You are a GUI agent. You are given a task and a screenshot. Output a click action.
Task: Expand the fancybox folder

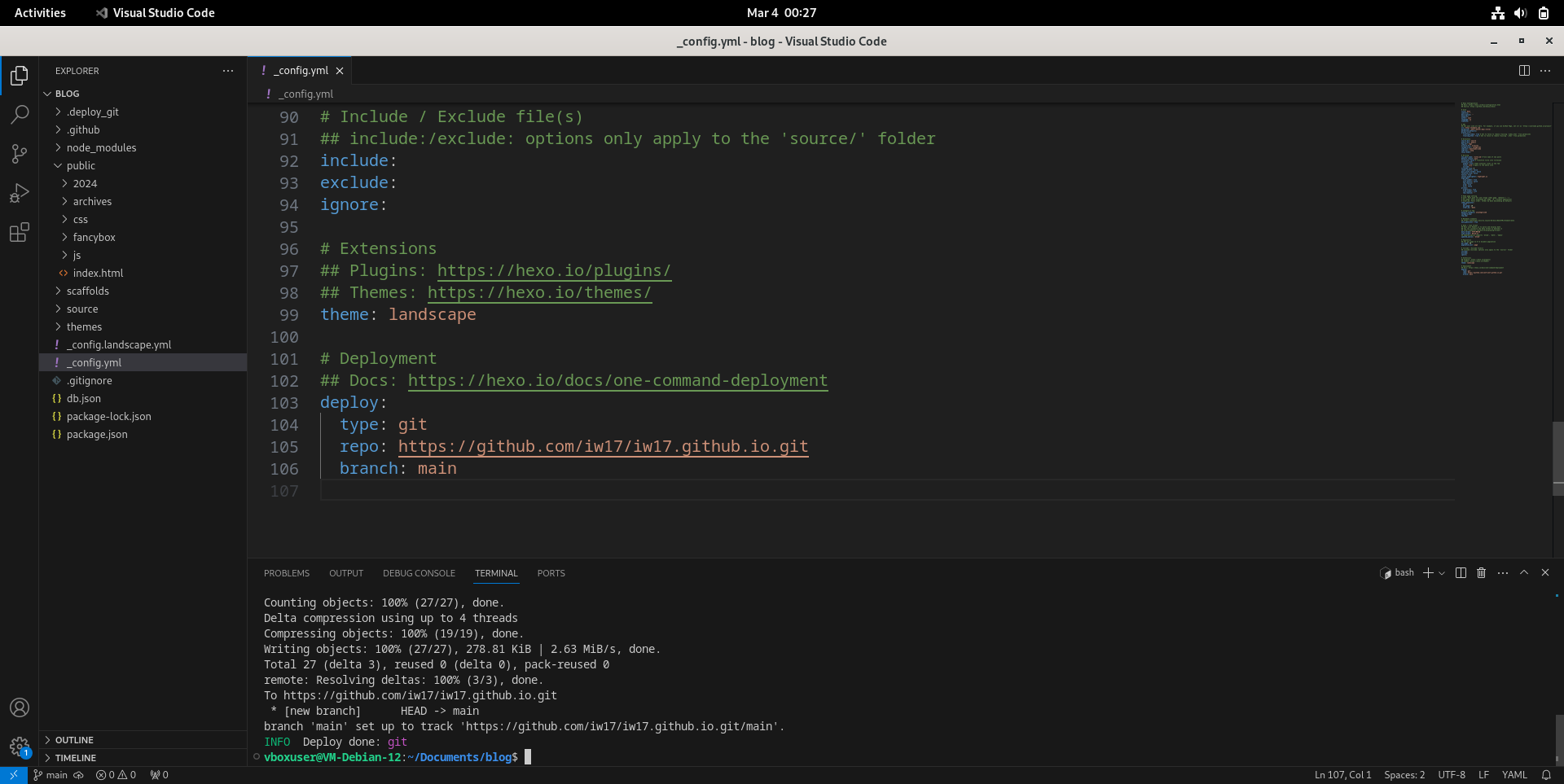pos(143,238)
